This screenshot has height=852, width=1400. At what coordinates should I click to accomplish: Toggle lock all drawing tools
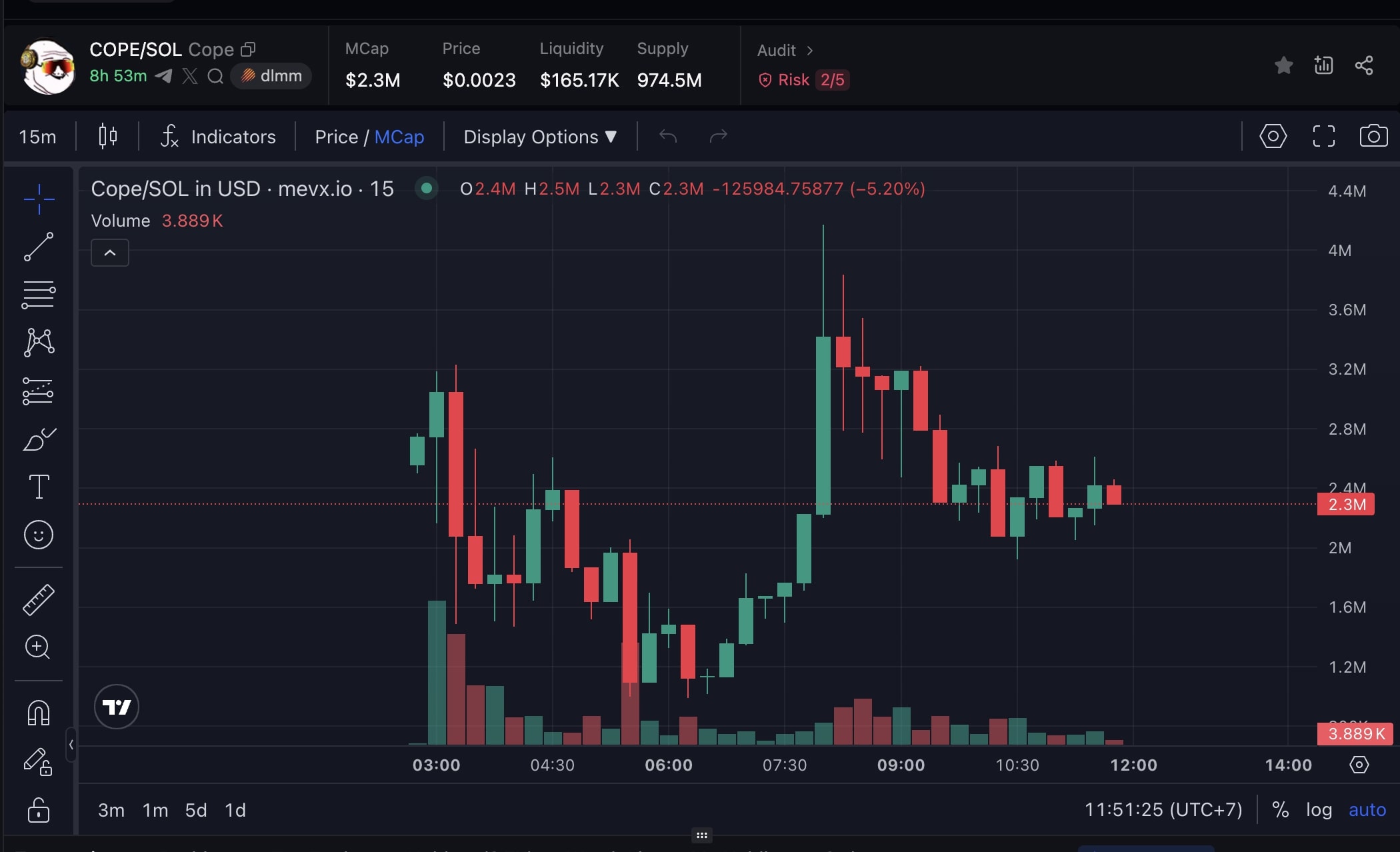point(39,810)
